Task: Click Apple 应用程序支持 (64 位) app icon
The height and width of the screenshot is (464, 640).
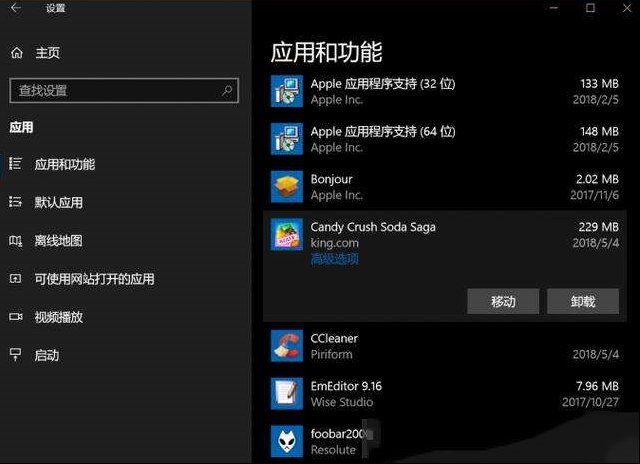Action: tap(287, 139)
